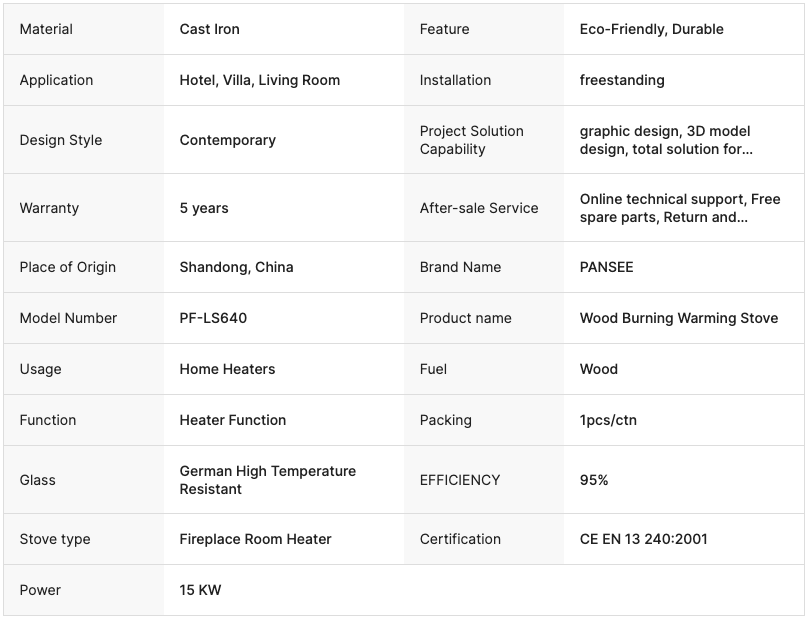
Task: Select the PANSEE brand name value
Action: (x=606, y=267)
